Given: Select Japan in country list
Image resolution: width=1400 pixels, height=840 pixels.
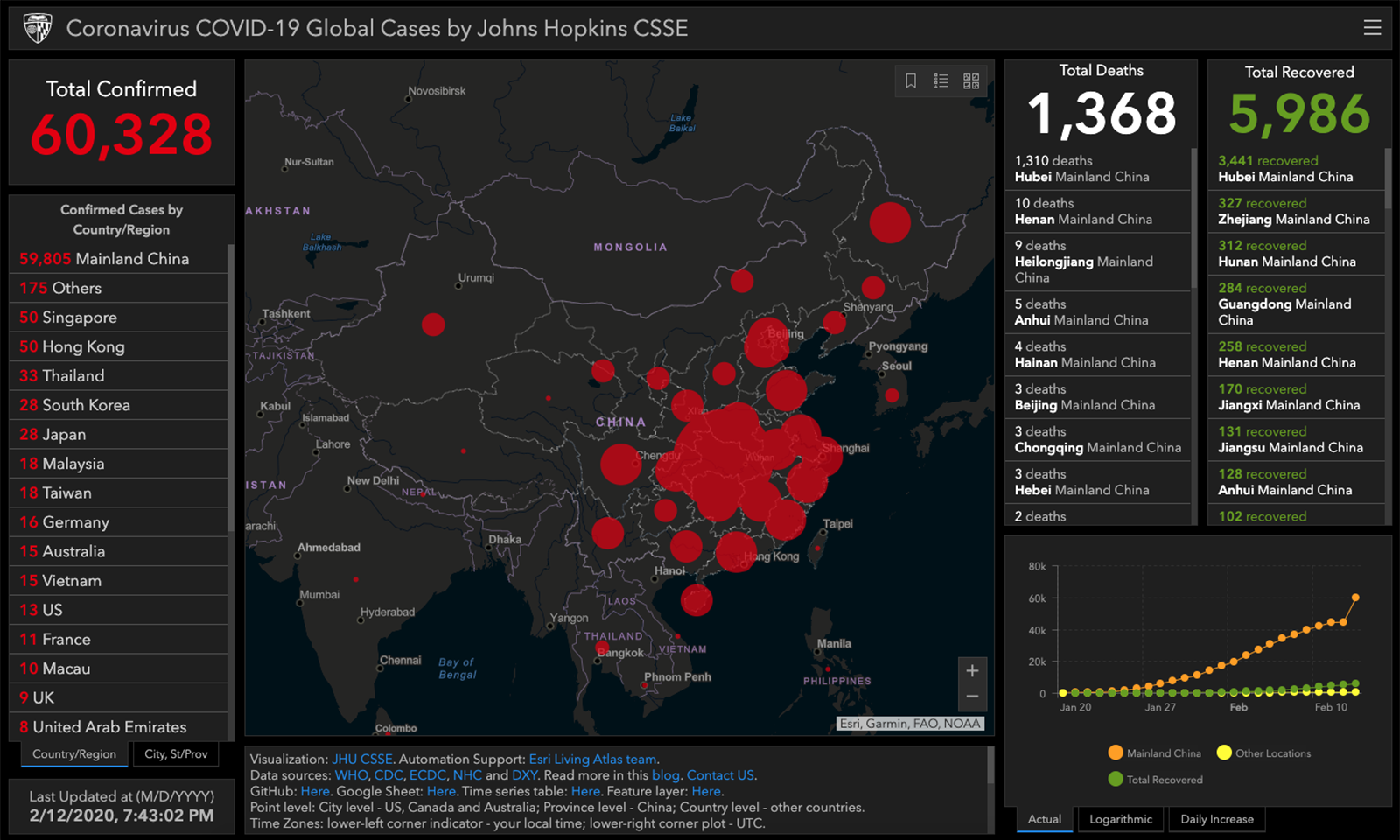Looking at the screenshot, I should click(x=118, y=435).
